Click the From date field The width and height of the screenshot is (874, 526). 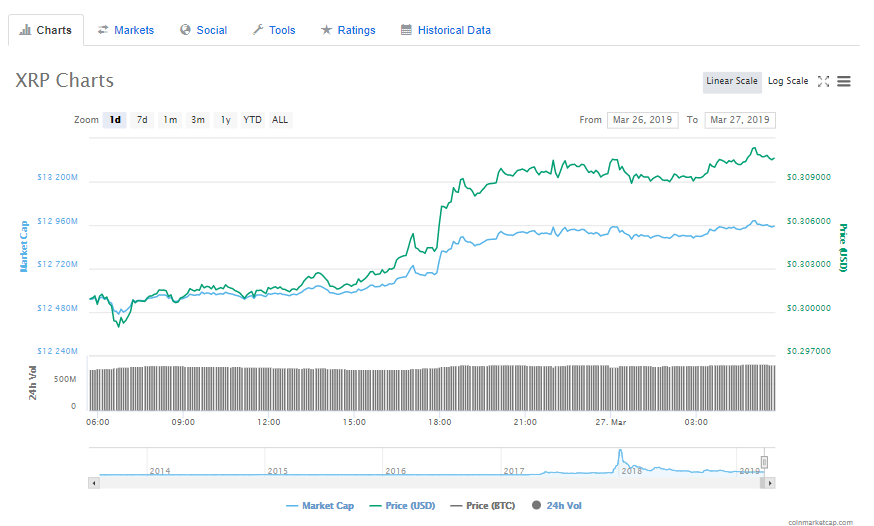(642, 120)
